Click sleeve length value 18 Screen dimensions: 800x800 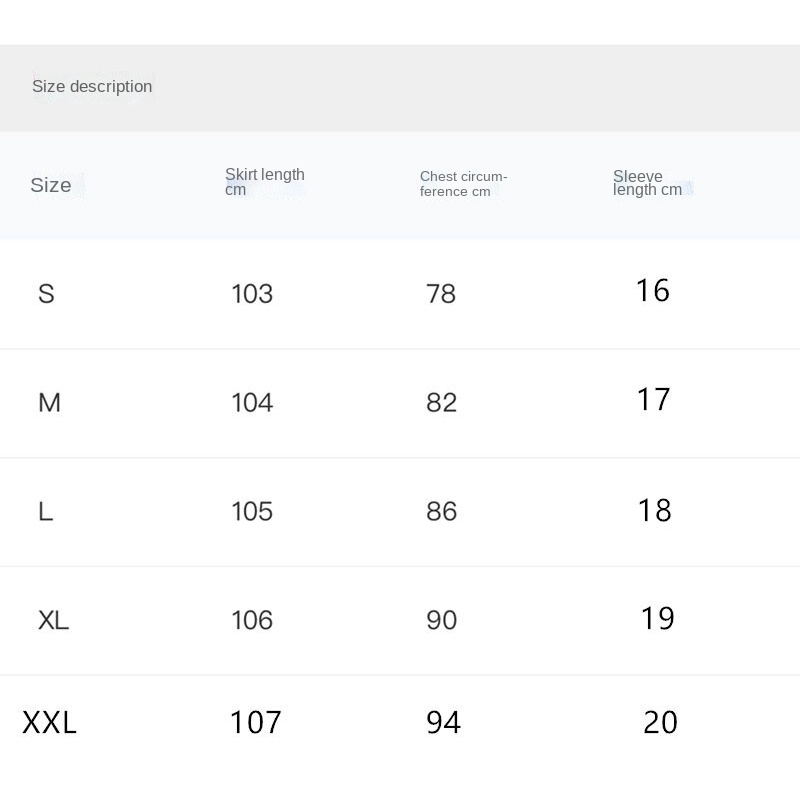pos(654,510)
